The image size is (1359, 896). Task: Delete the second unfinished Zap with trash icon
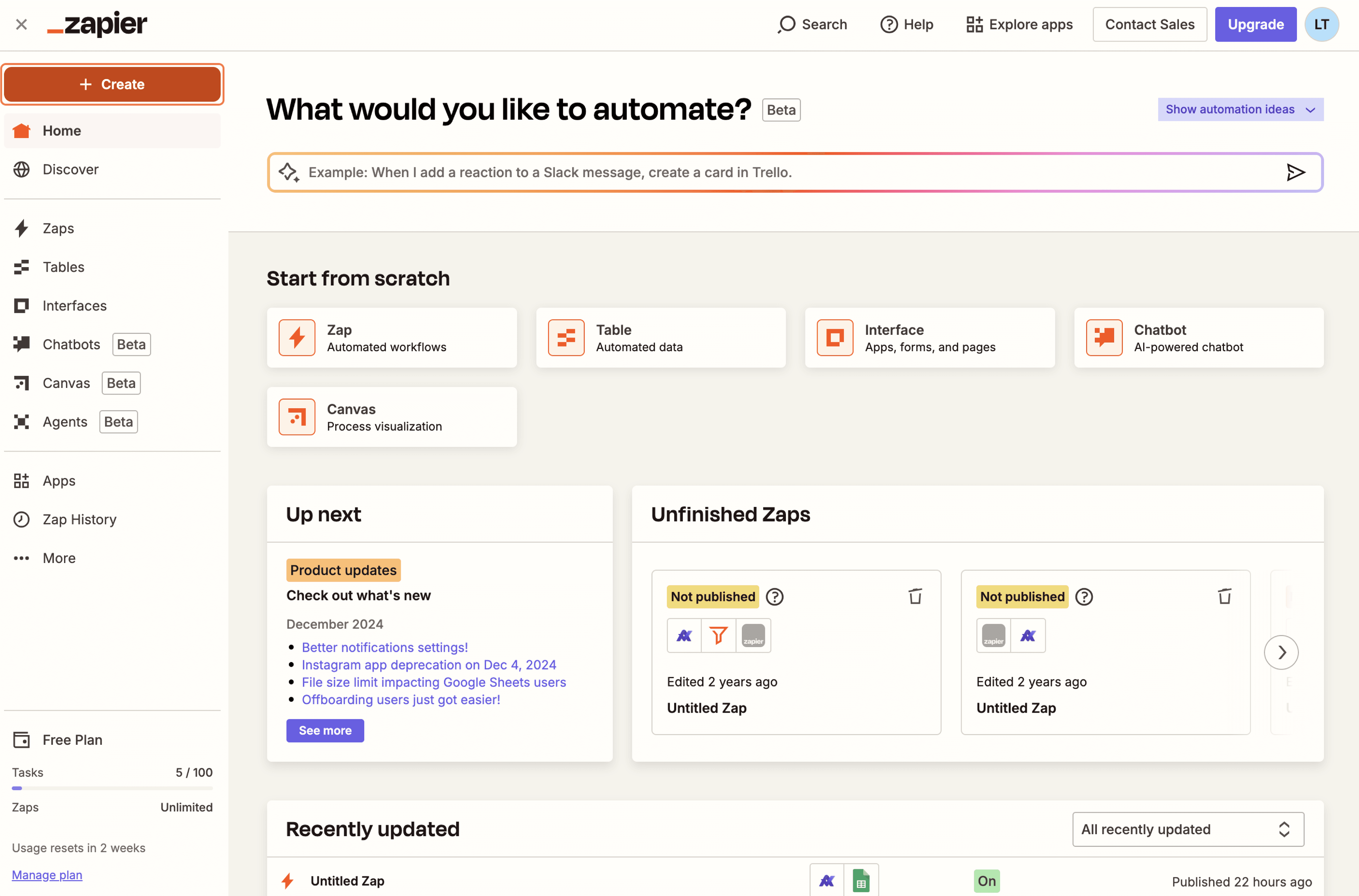click(x=1224, y=597)
